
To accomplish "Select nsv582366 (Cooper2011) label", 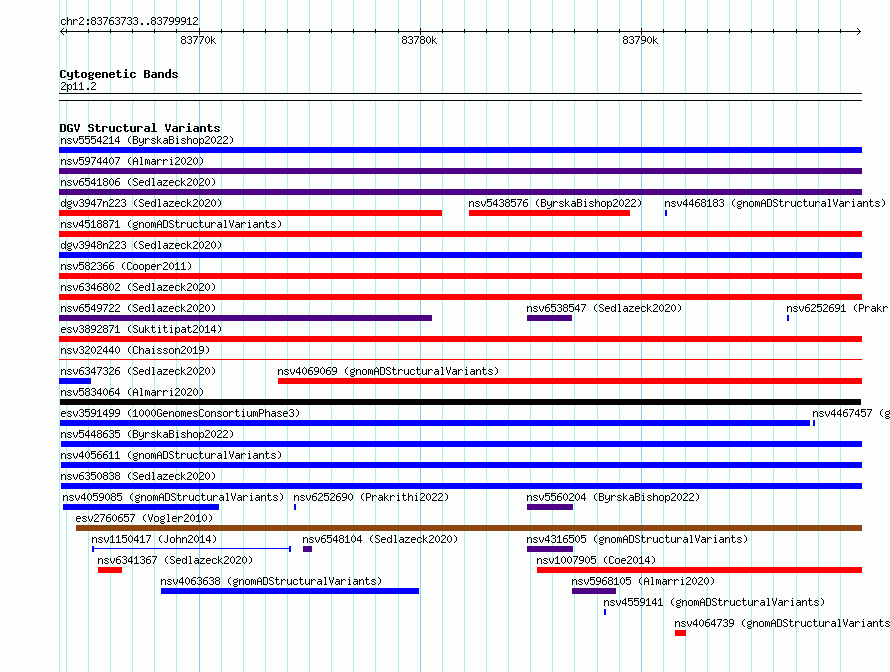I will [126, 266].
